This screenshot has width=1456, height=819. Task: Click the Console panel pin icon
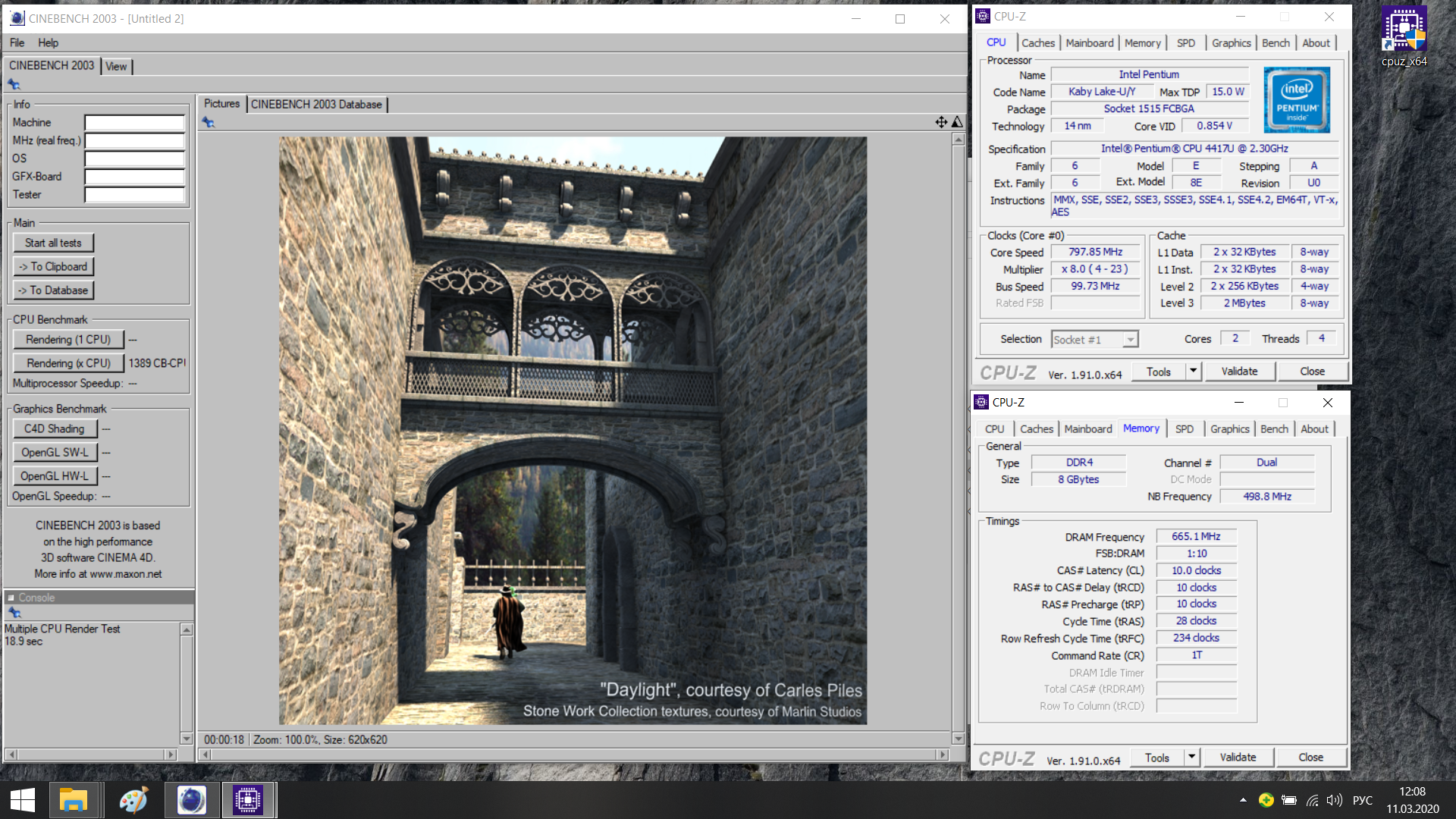14,613
